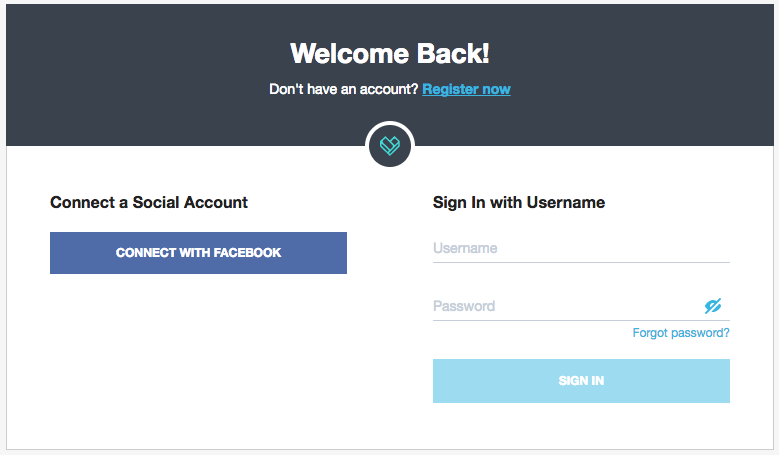This screenshot has height=455, width=779.
Task: Click the Connect a Social Account heading
Action: coord(149,202)
